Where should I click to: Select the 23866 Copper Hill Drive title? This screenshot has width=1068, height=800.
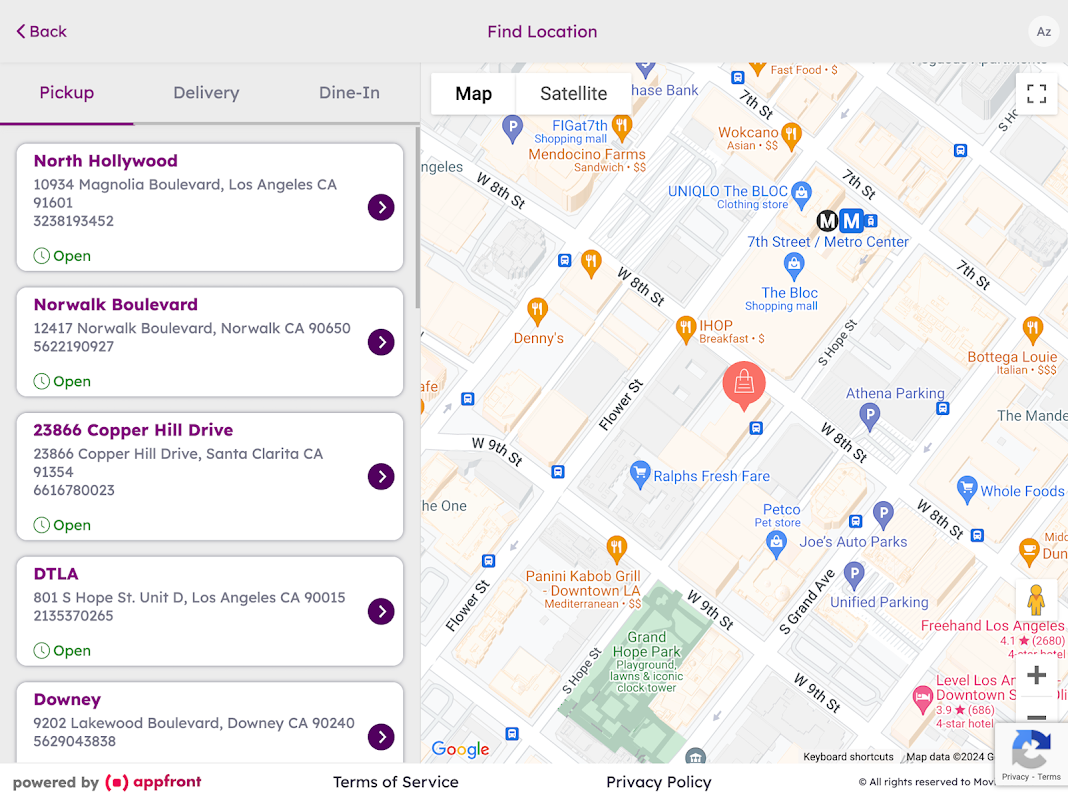point(134,430)
